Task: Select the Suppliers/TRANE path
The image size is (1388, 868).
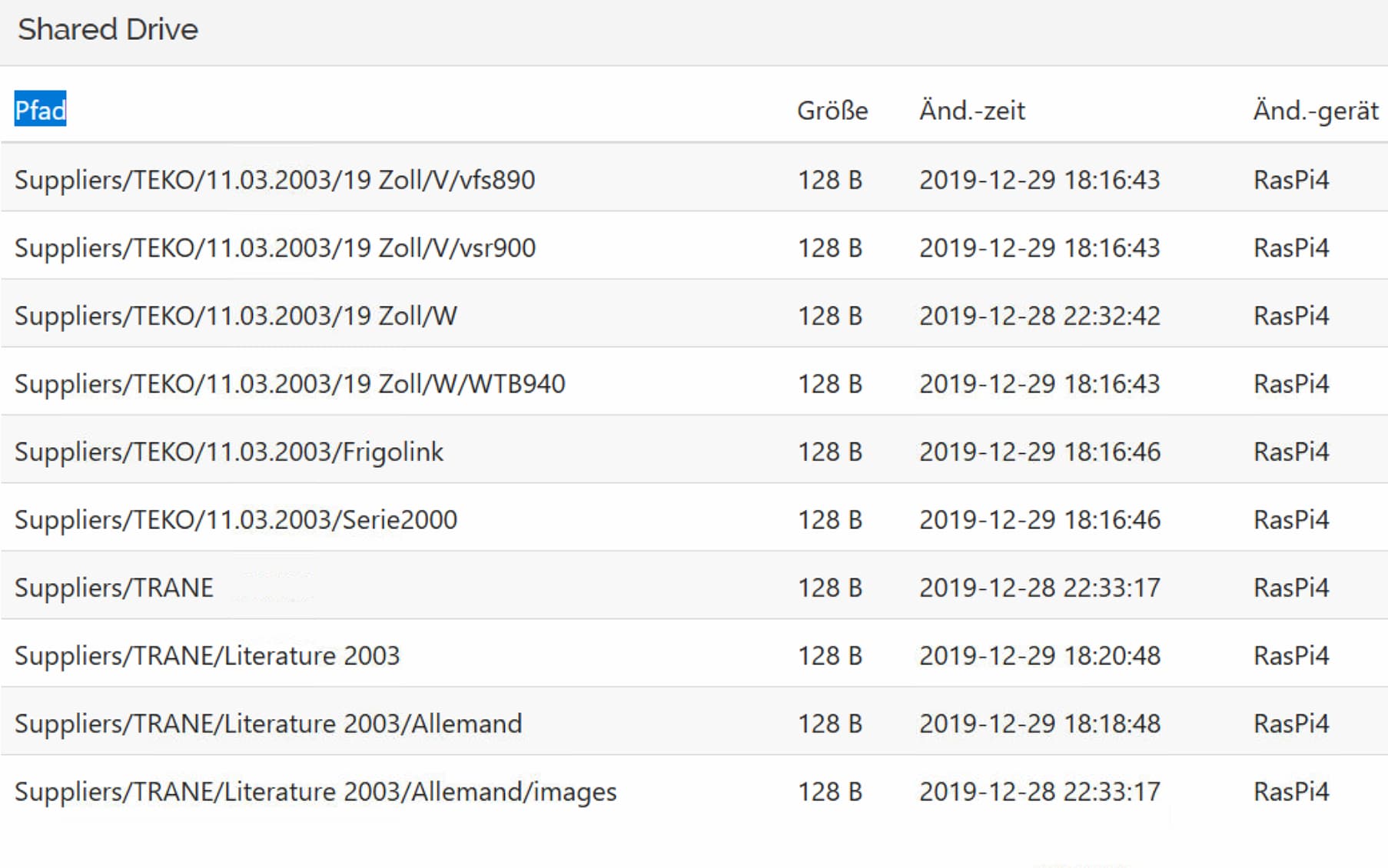Action: [x=114, y=588]
